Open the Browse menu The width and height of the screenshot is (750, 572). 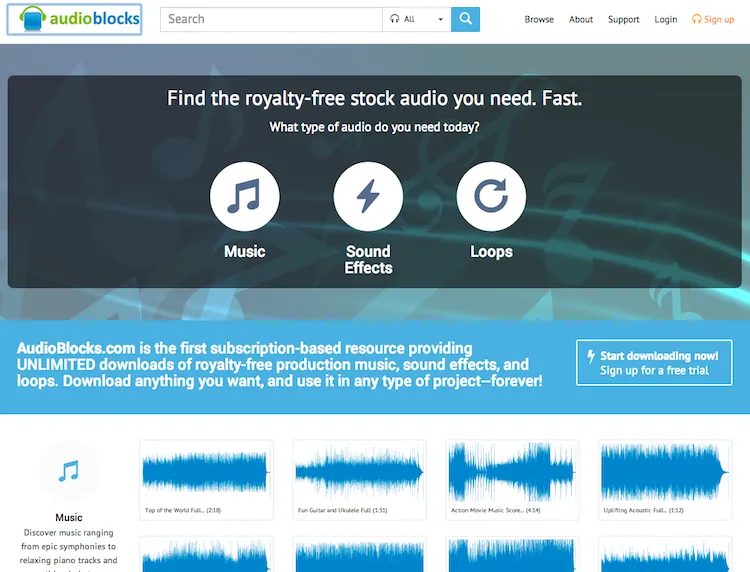(539, 20)
